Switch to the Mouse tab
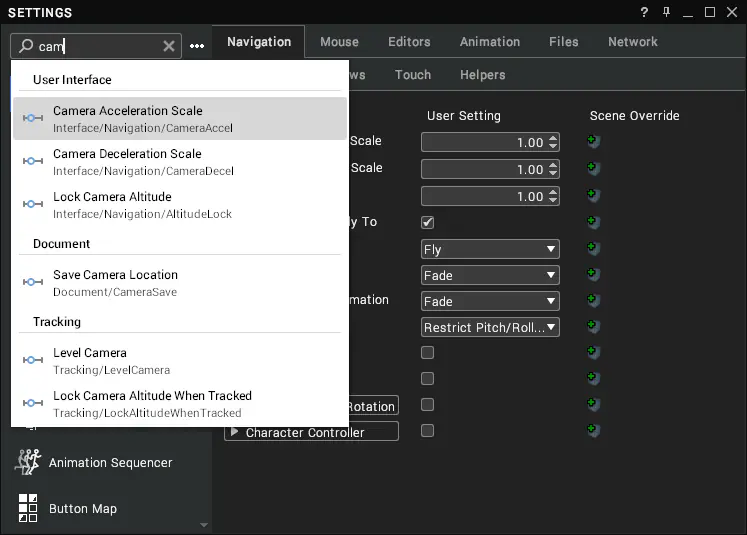 coord(339,42)
